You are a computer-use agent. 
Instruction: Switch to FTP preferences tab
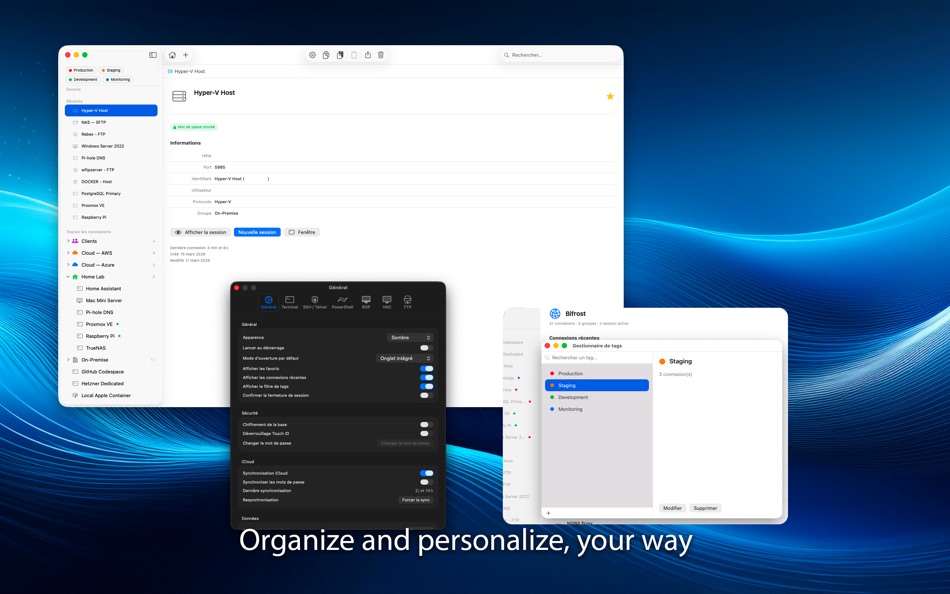[x=408, y=302]
